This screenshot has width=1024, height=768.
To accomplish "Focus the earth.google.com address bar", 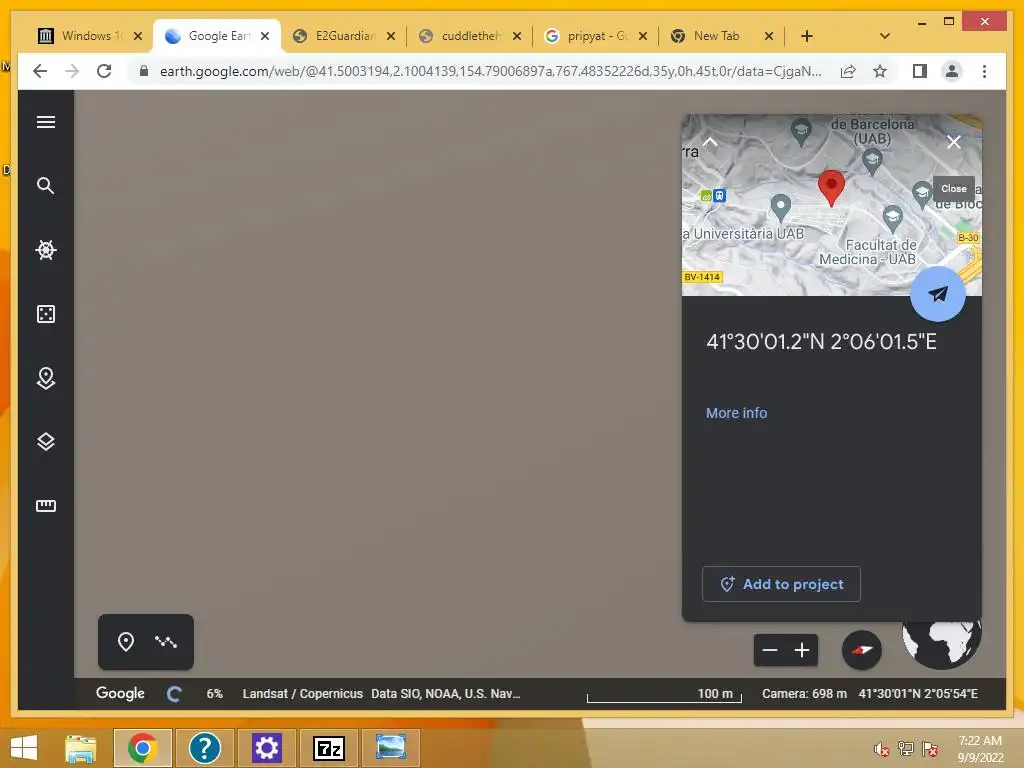I will tap(490, 71).
